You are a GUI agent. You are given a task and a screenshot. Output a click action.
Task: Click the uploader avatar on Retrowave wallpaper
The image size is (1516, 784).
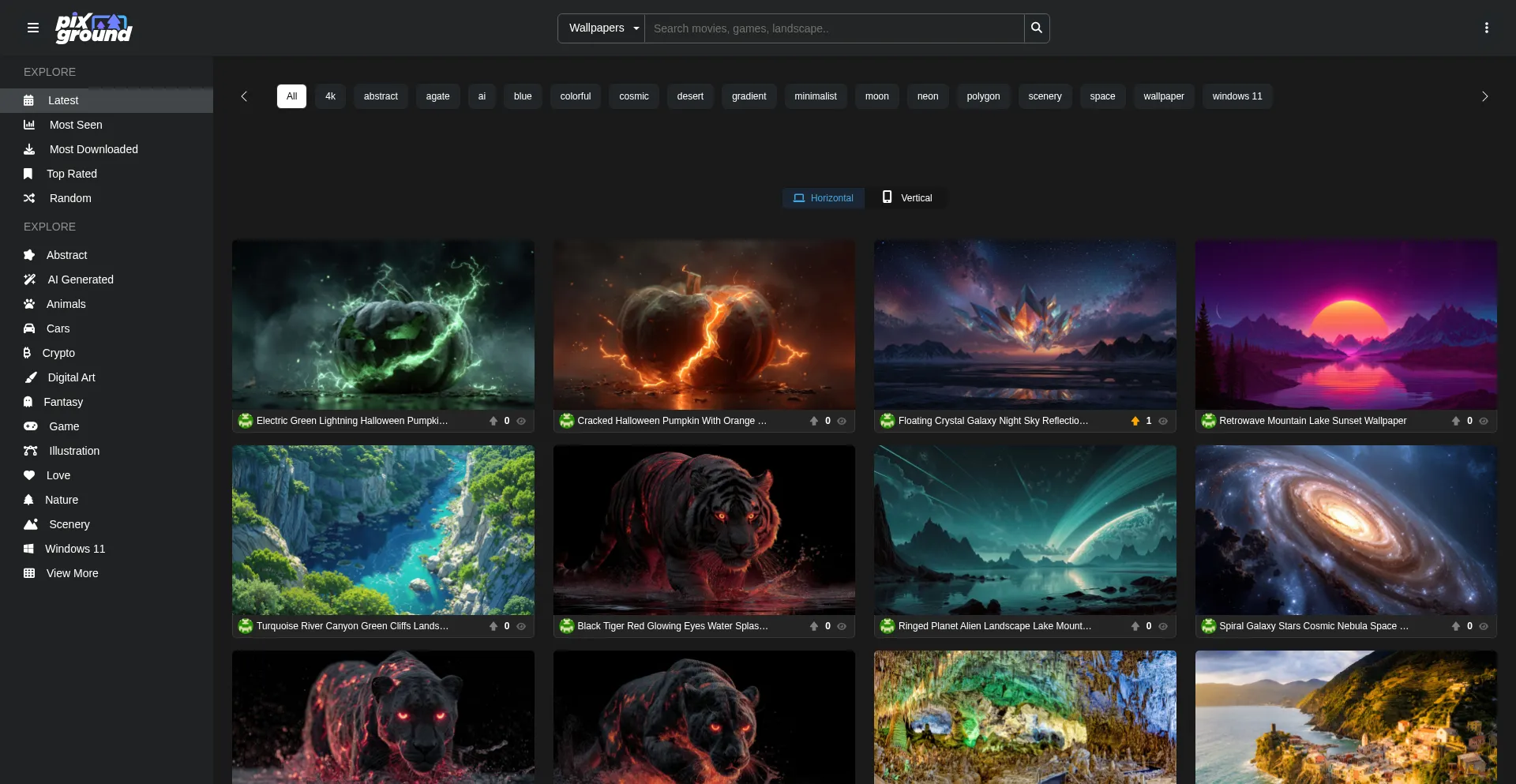pyautogui.click(x=1208, y=421)
